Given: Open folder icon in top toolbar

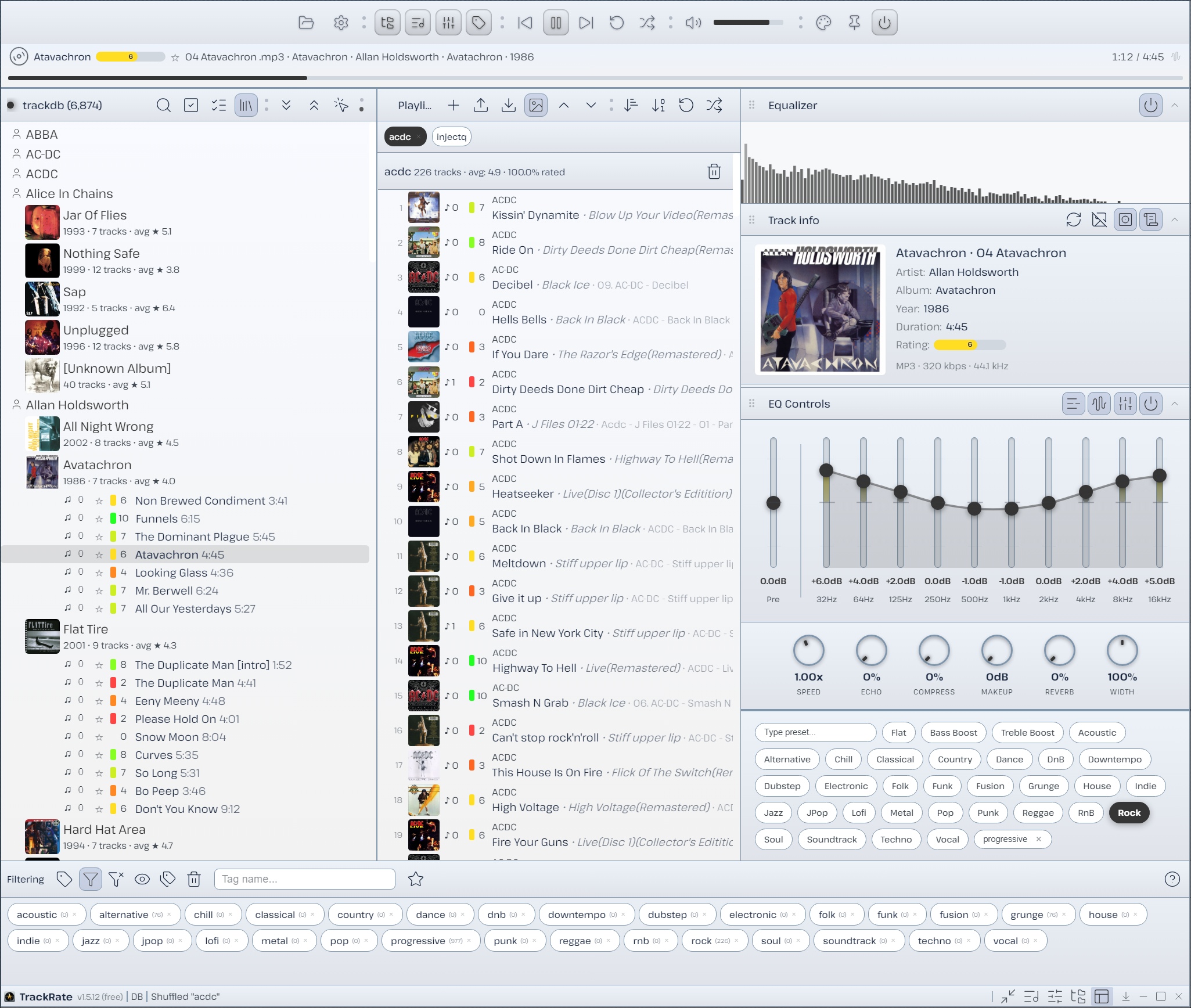Looking at the screenshot, I should pos(306,23).
